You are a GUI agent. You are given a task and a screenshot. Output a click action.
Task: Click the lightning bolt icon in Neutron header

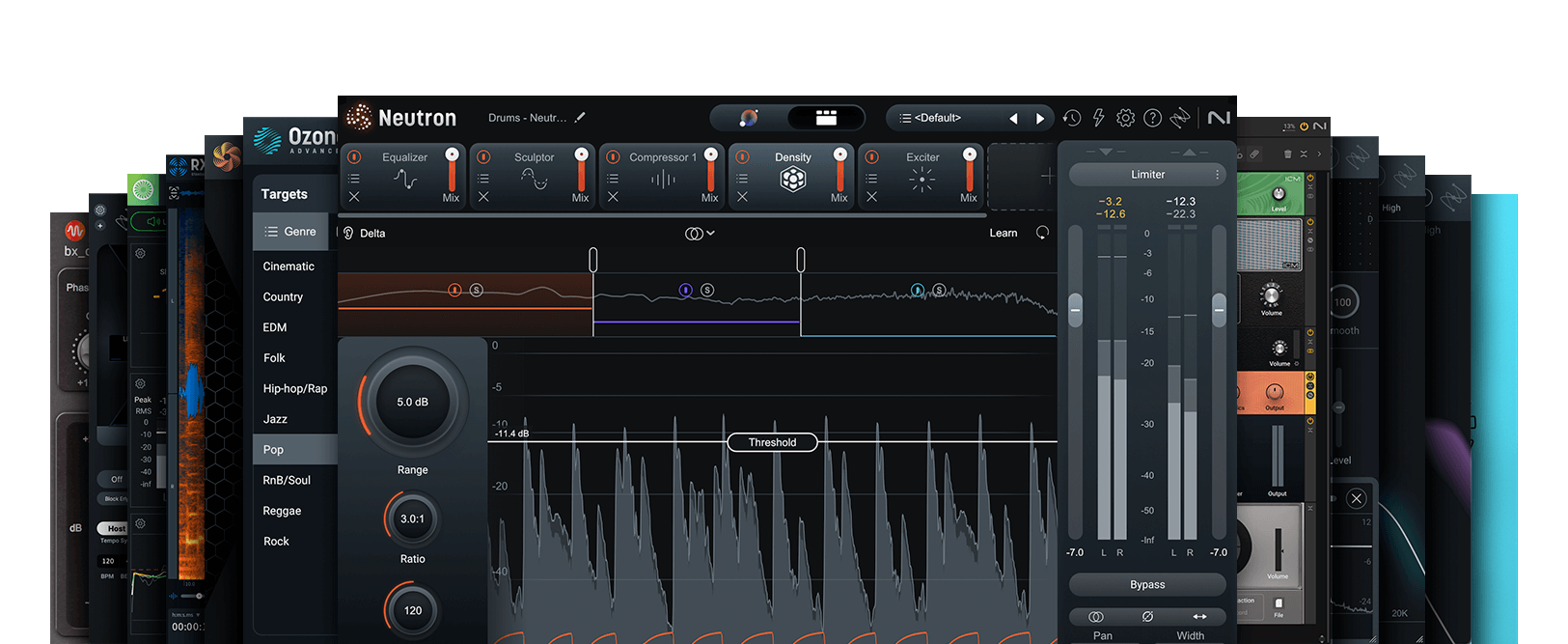(1098, 118)
